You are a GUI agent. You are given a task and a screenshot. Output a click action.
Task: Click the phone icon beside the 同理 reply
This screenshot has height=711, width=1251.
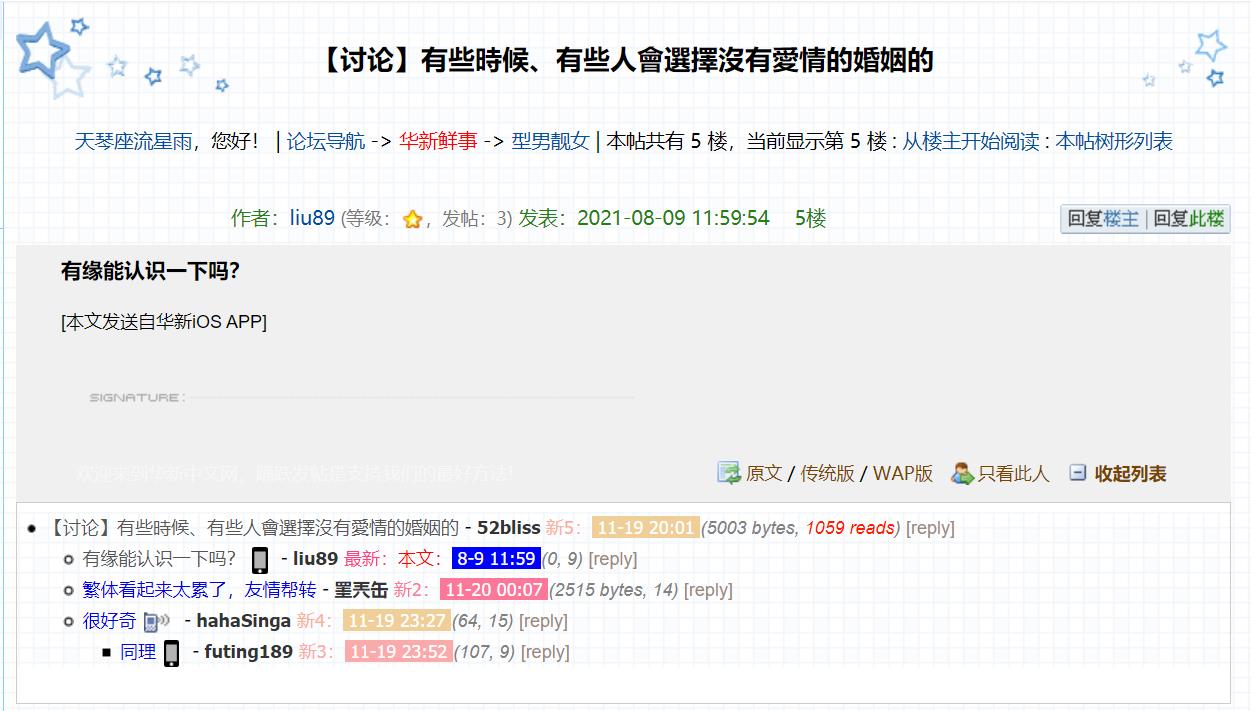(x=172, y=653)
